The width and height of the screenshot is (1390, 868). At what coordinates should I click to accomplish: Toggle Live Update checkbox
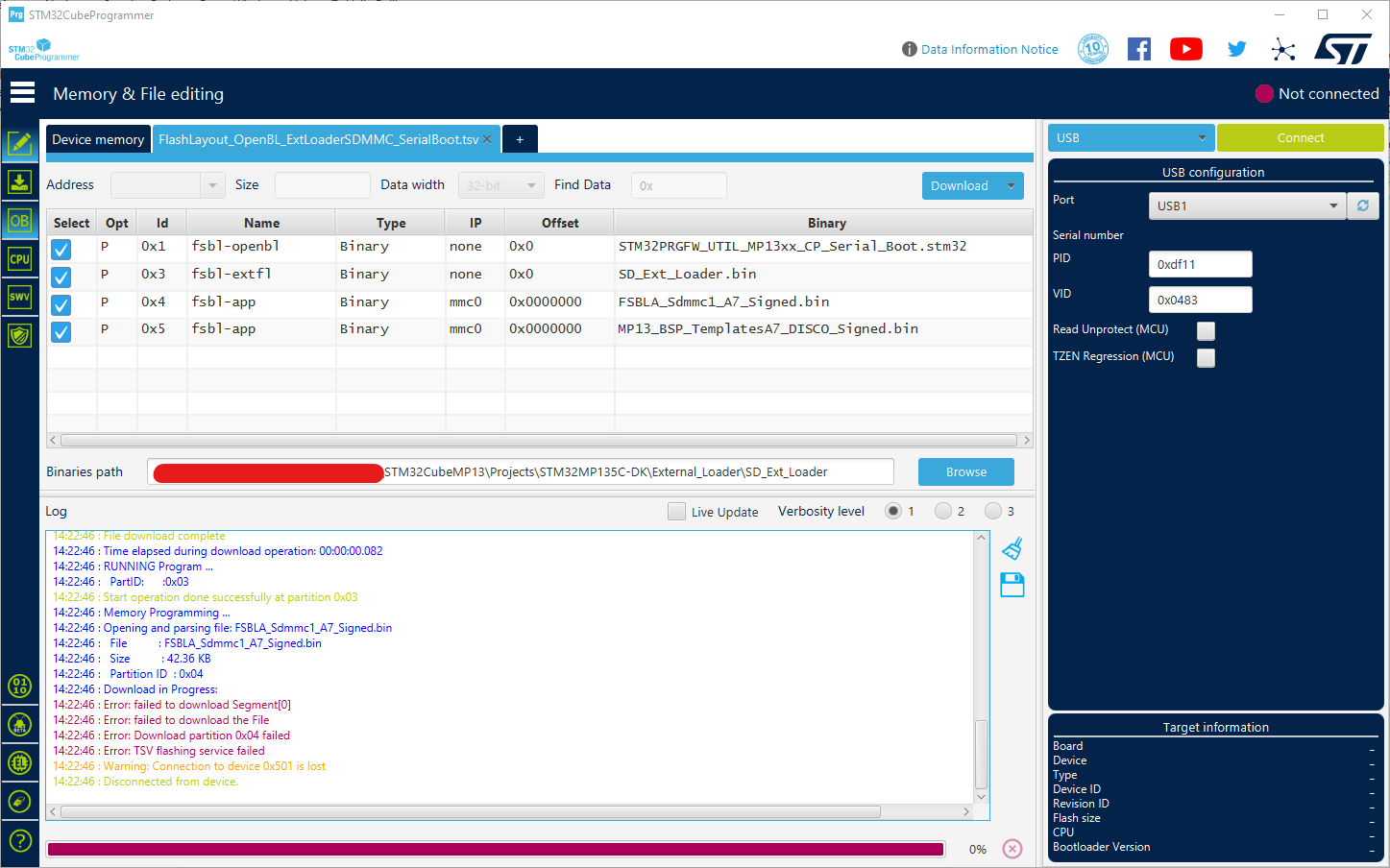[676, 512]
